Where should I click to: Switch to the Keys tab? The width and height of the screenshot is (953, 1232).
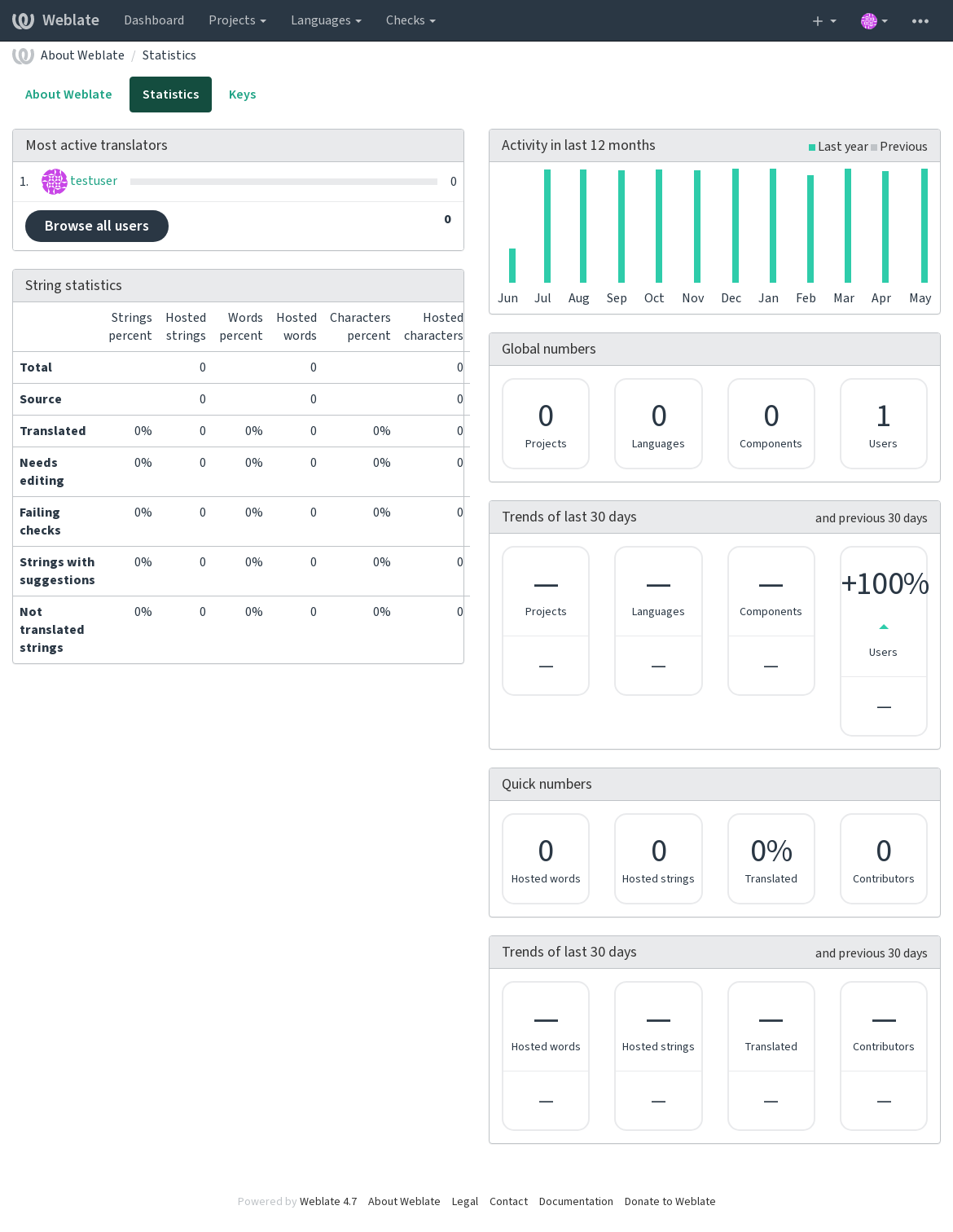(242, 95)
